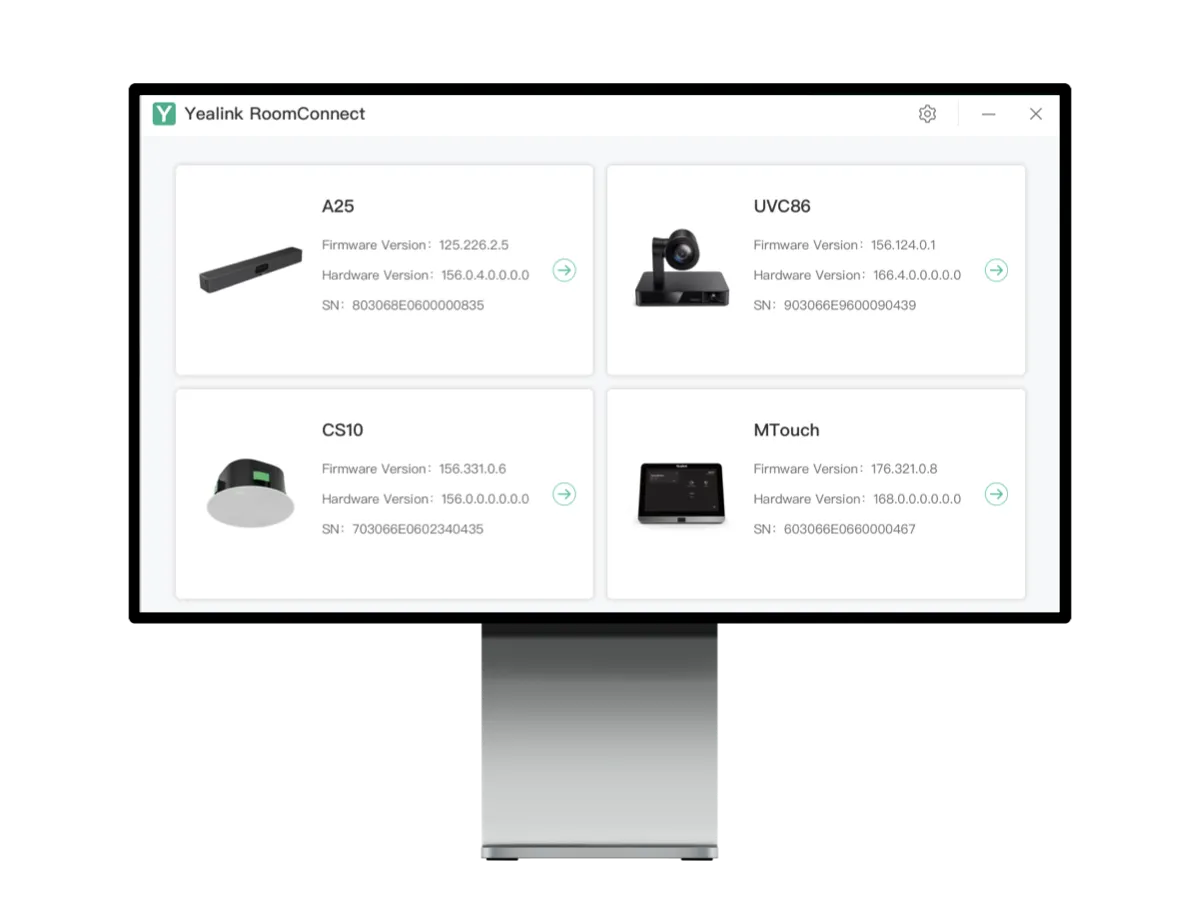Click UVC86 serial number 903066E9600090439
Image resolution: width=1200 pixels, height=912 pixels.
850,305
